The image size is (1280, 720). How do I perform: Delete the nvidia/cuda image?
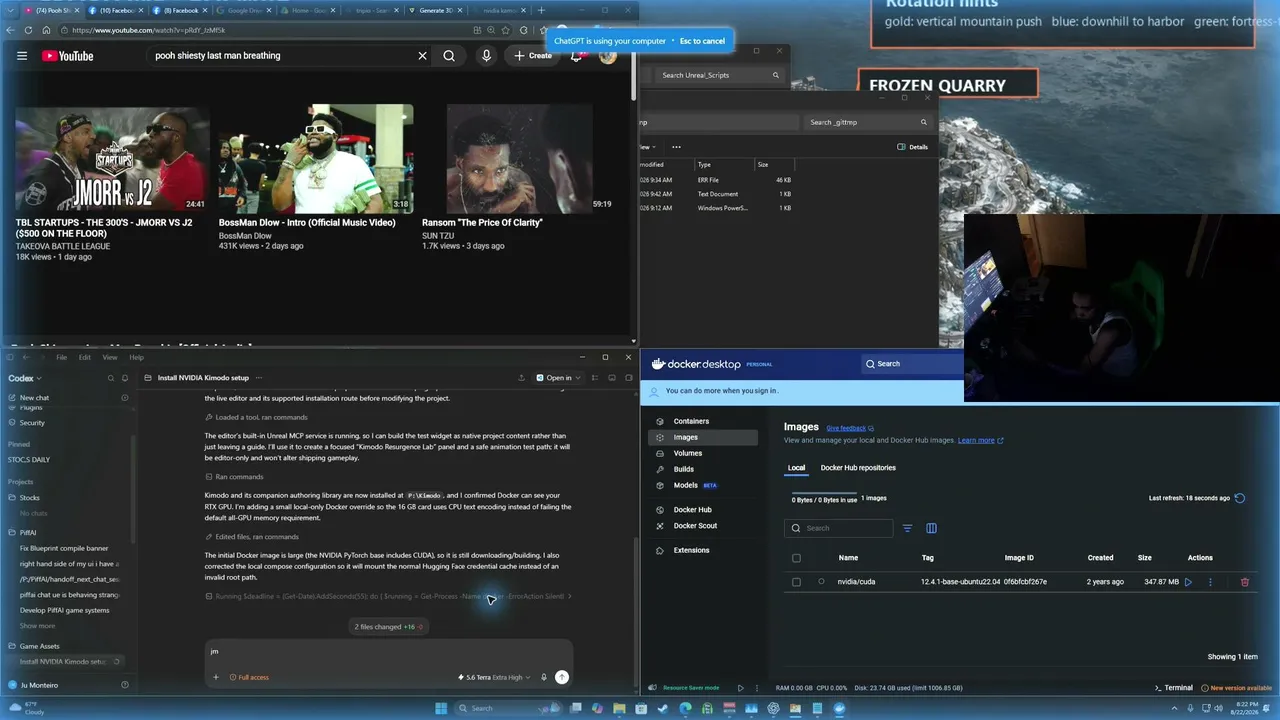tap(1245, 582)
